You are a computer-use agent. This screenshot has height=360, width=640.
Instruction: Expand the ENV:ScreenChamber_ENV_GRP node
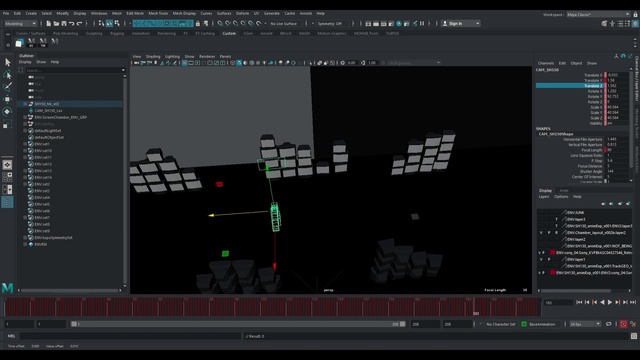25,117
